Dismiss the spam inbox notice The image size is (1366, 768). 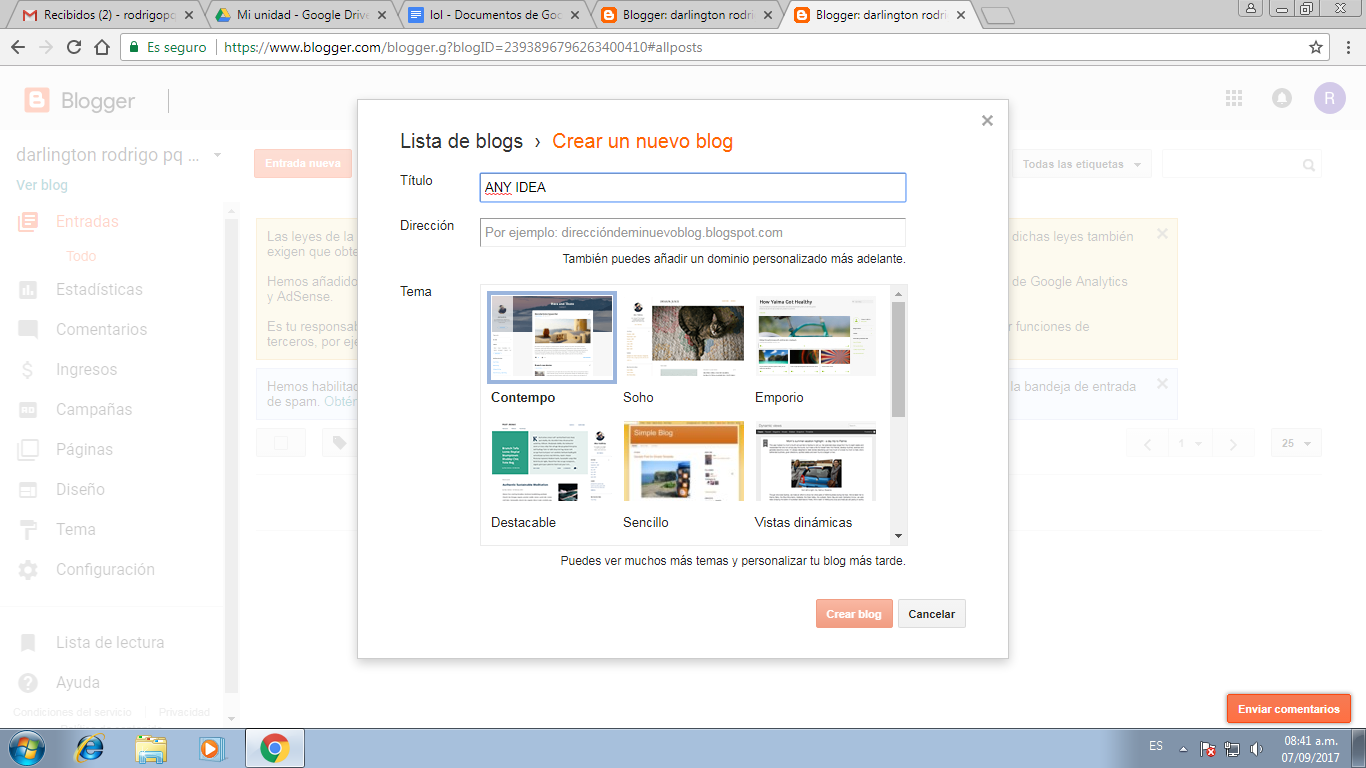1162,383
